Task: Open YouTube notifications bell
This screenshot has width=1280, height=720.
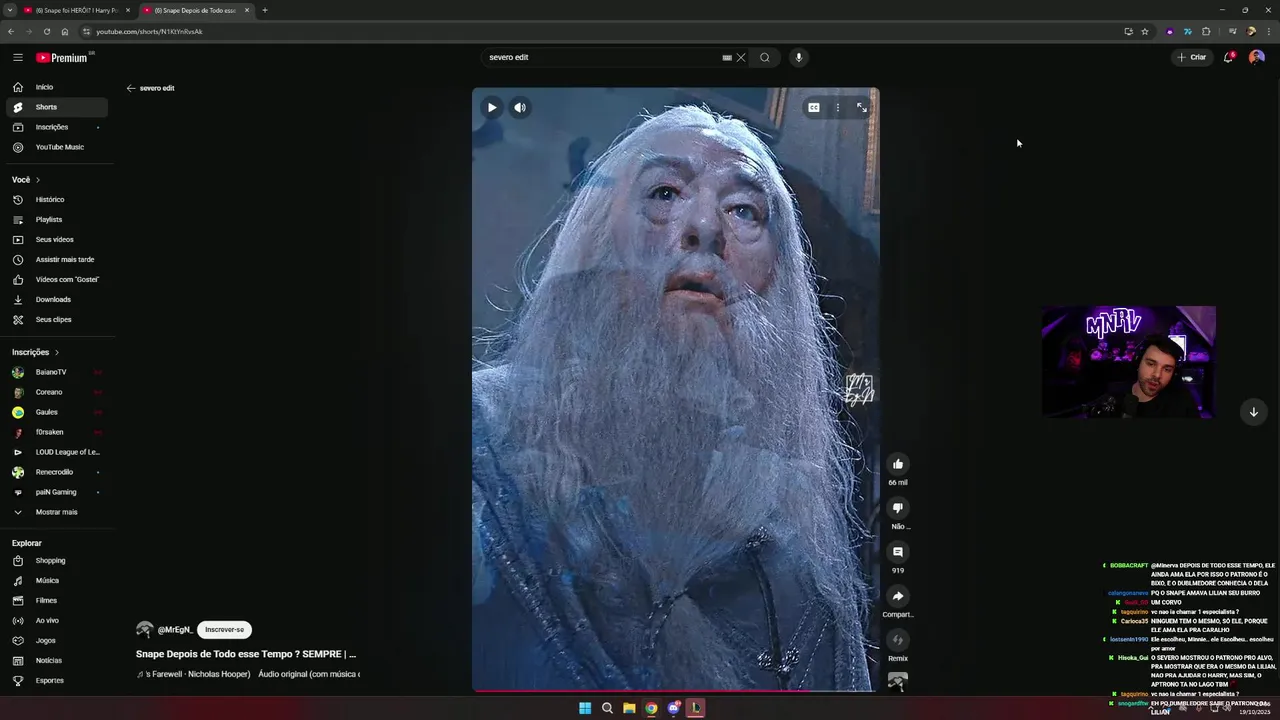Action: [x=1229, y=57]
